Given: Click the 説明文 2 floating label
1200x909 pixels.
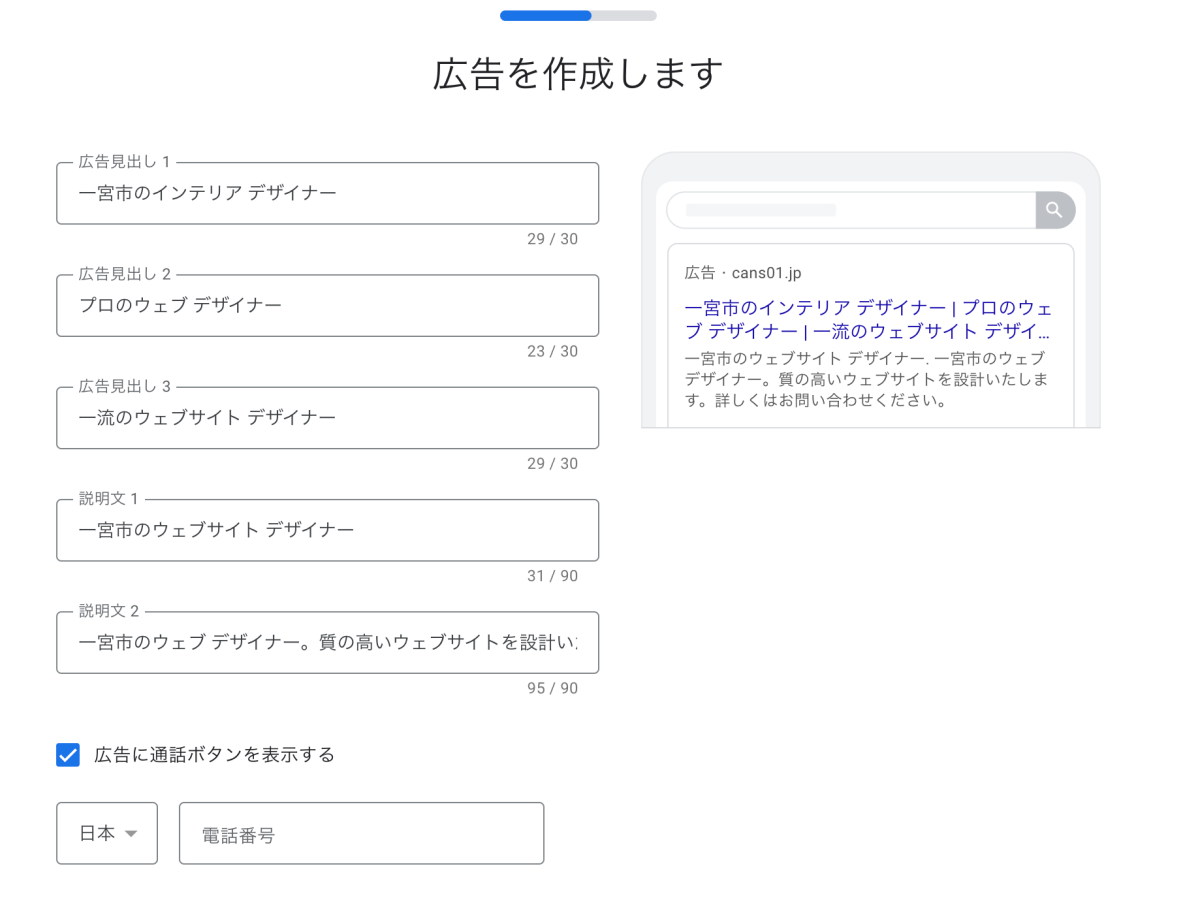Looking at the screenshot, I should point(109,611).
